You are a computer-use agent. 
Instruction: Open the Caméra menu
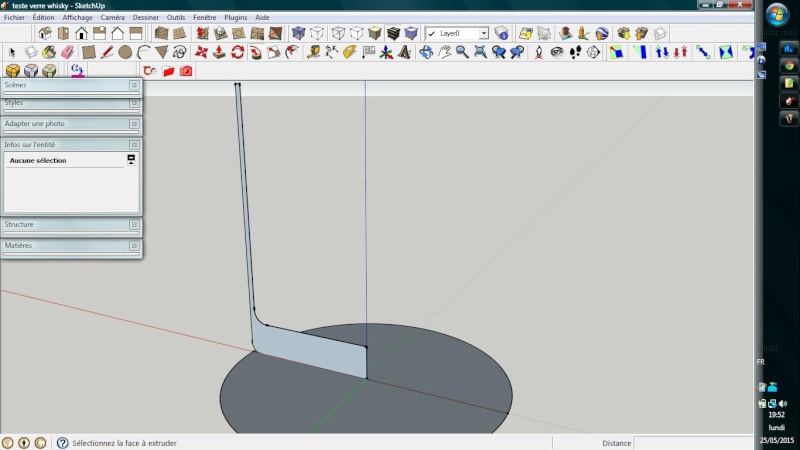point(113,17)
